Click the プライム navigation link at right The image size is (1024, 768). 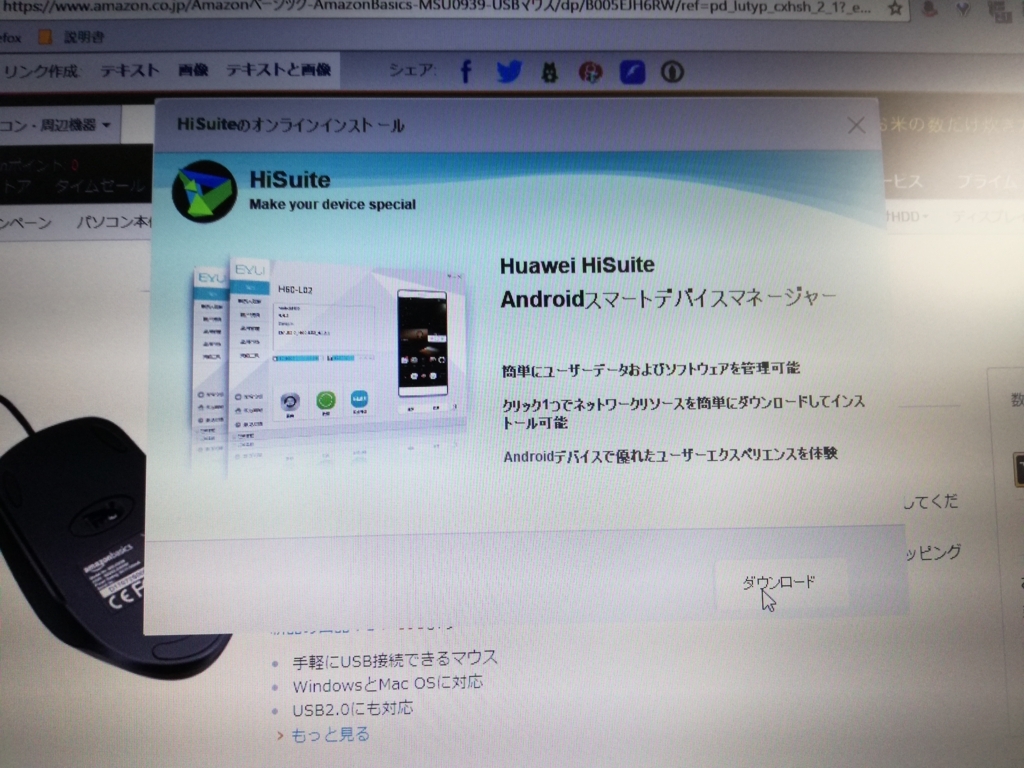pyautogui.click(x=989, y=182)
